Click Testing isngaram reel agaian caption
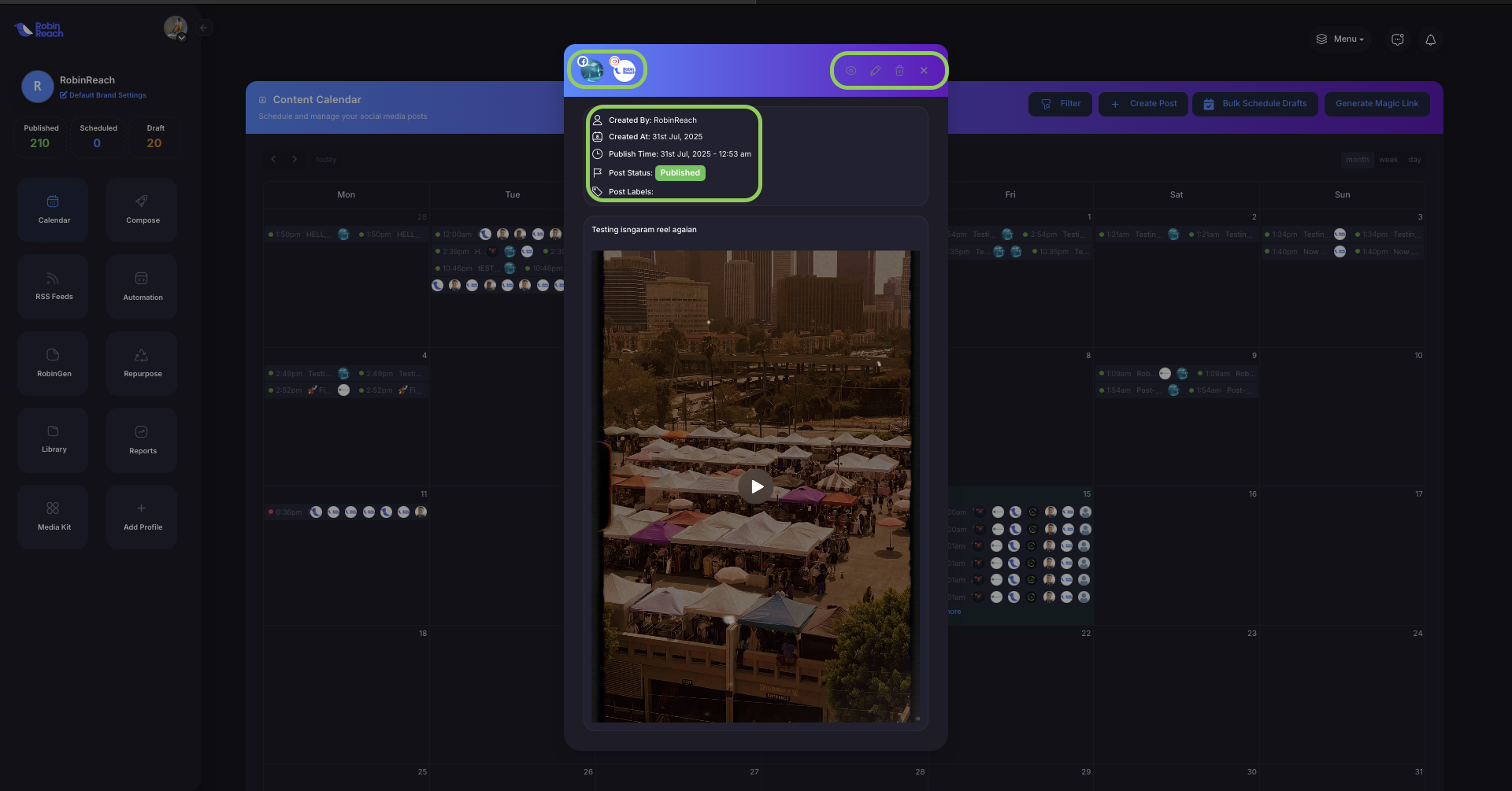Viewport: 1512px width, 791px height. [x=643, y=230]
